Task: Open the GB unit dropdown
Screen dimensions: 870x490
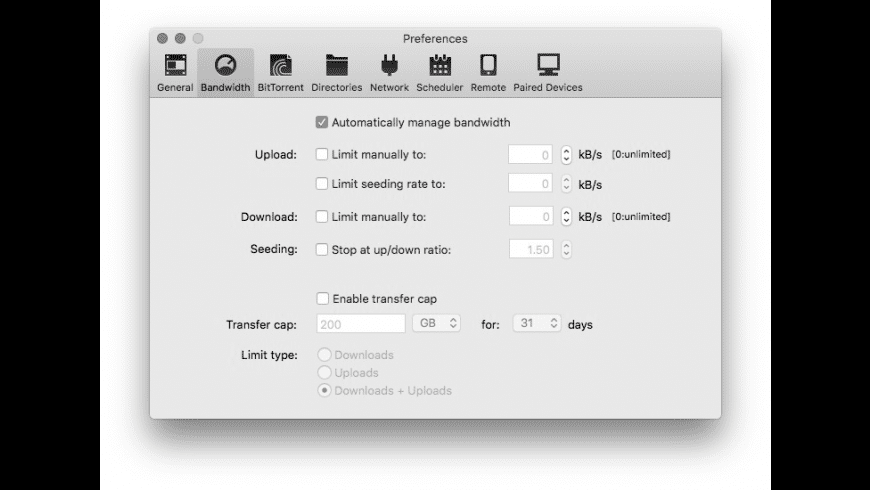Action: coord(437,323)
